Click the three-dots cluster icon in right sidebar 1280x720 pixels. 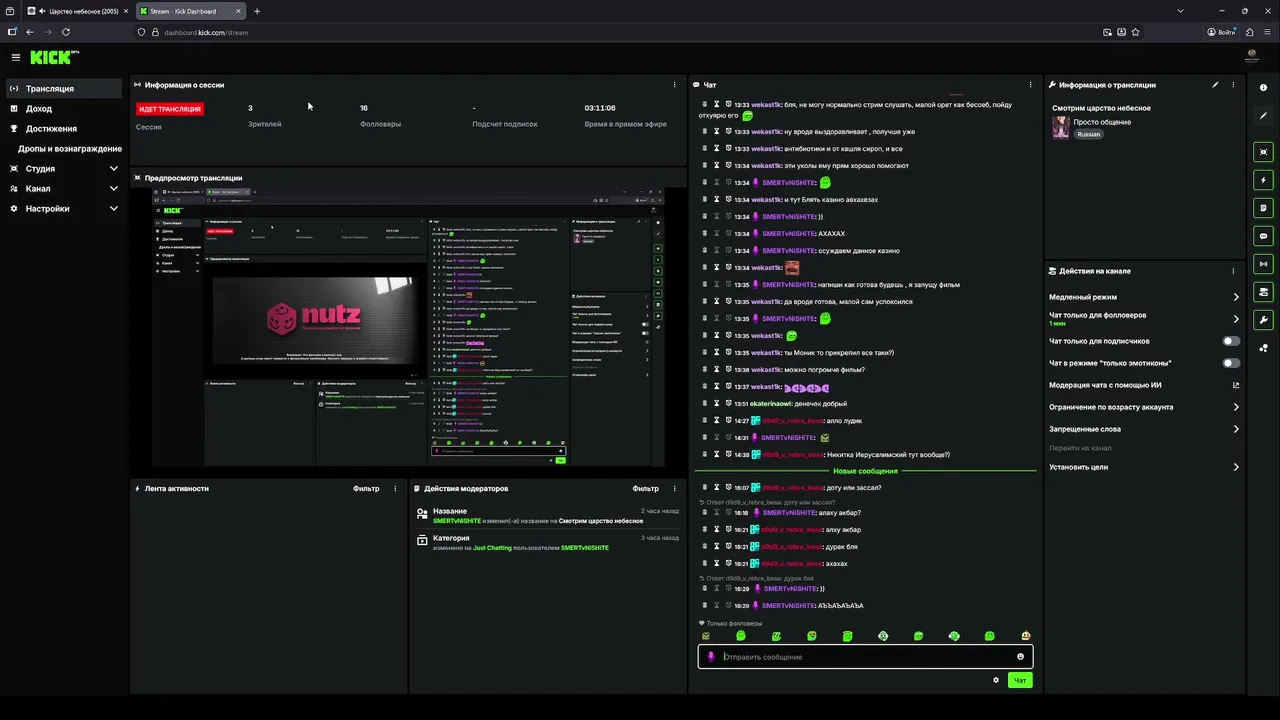(1263, 348)
